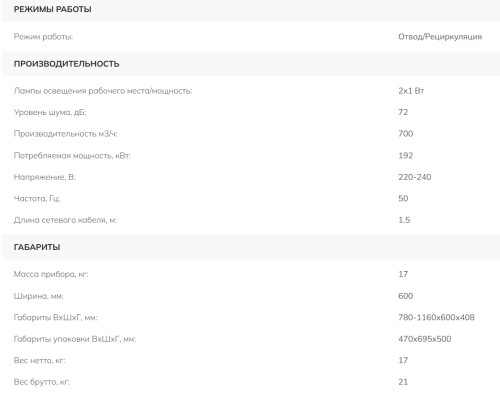
Task: Click the Производительность м3/ч label
Action: pyautogui.click(x=65, y=134)
